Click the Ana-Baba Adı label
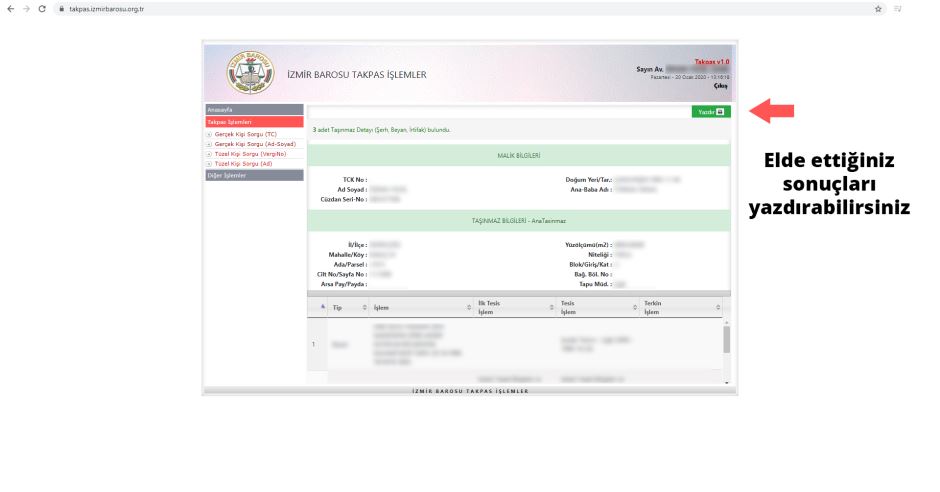Viewport: 940px width, 492px height. (x=591, y=189)
